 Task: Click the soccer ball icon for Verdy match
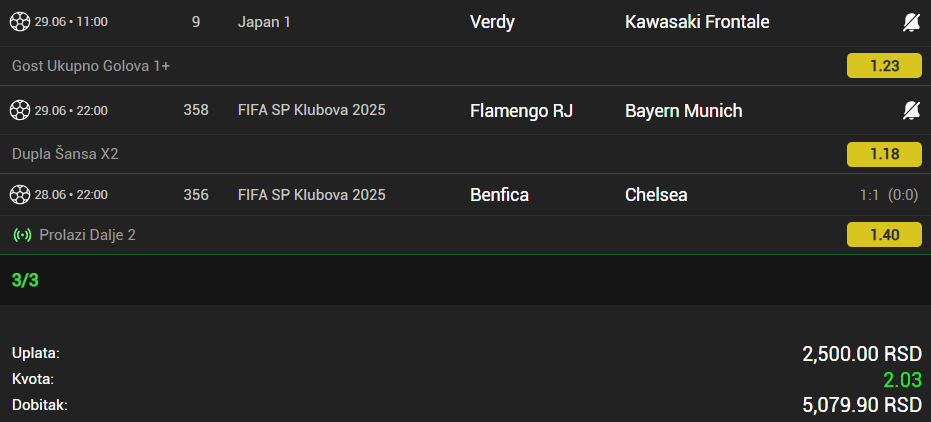(20, 22)
